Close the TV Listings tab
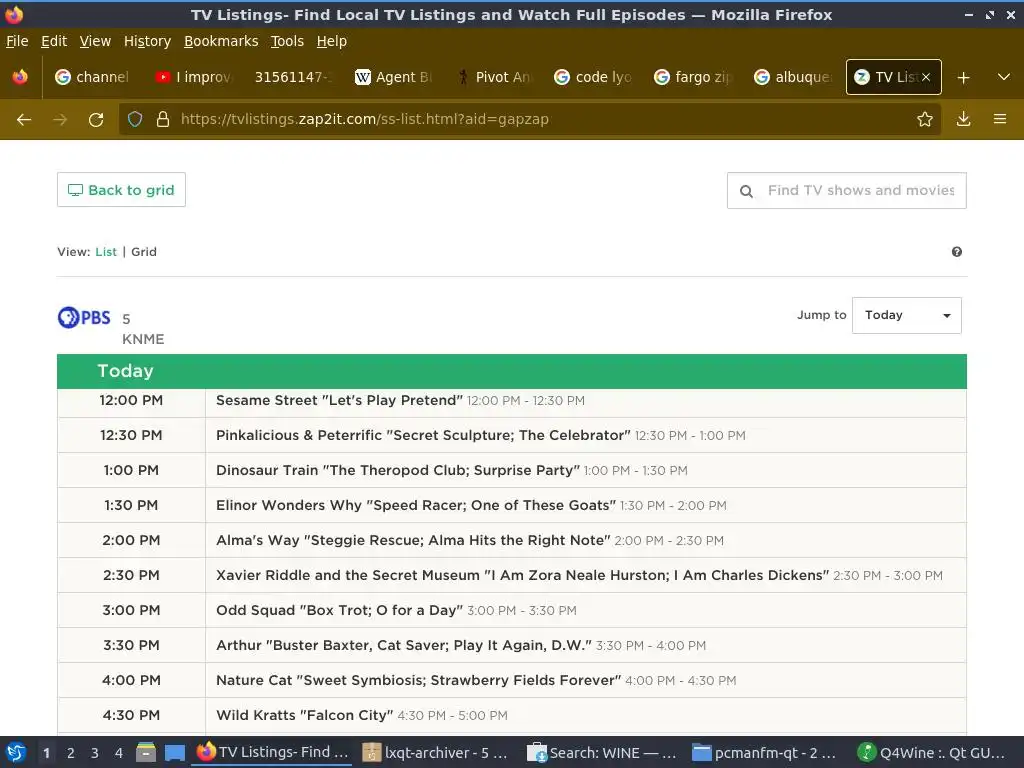1024x768 pixels. [x=926, y=77]
